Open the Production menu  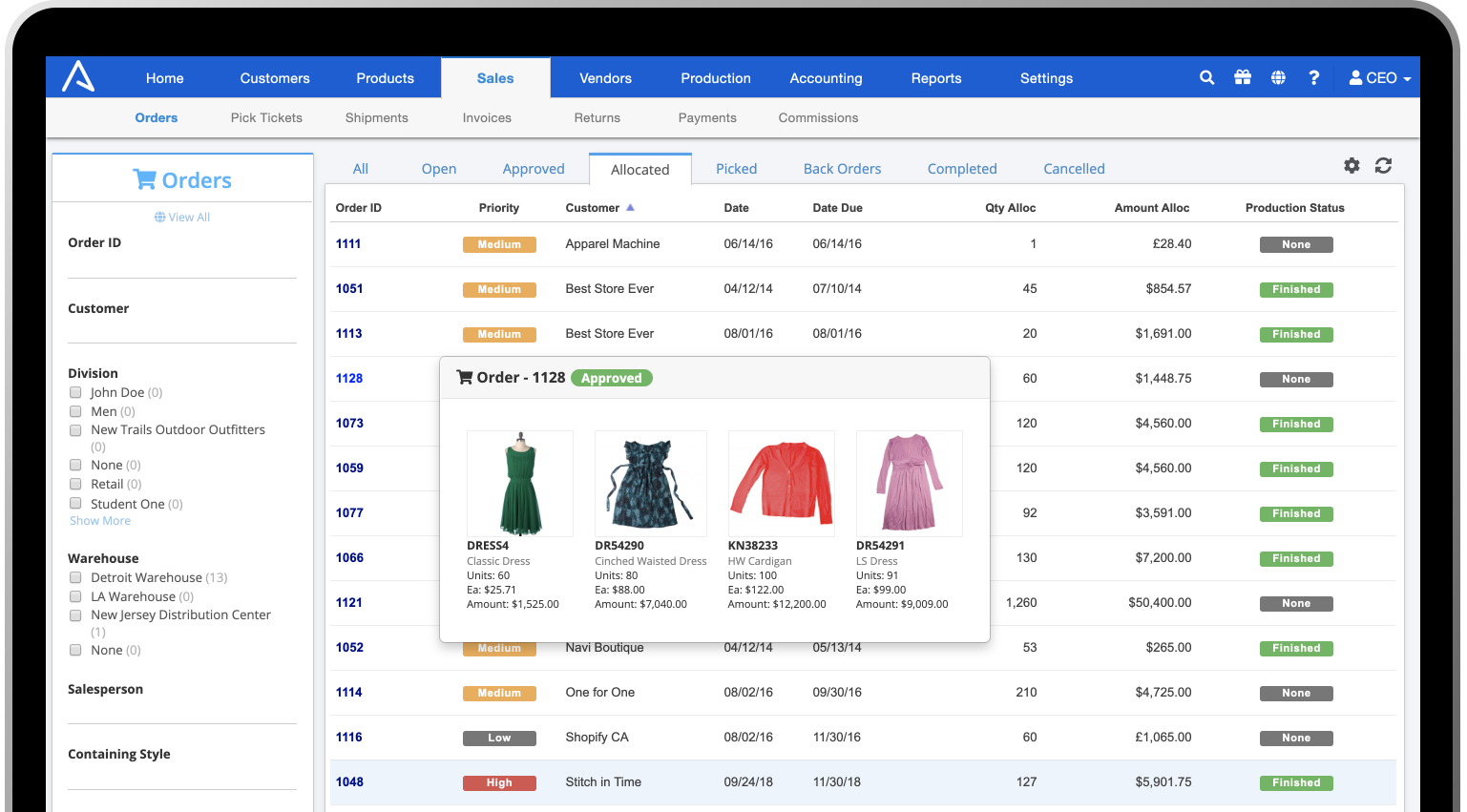click(x=715, y=78)
